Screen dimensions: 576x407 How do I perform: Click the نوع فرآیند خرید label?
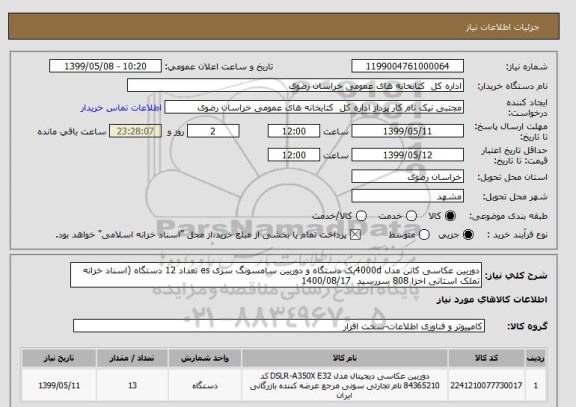click(517, 235)
